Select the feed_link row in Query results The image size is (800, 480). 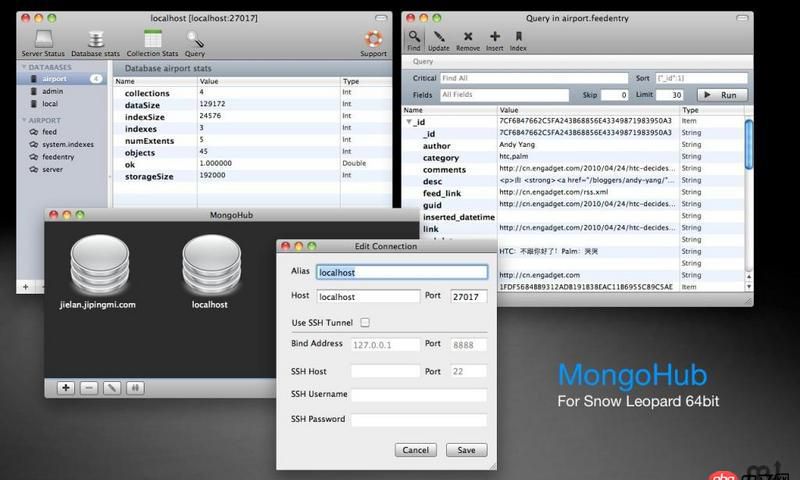[573, 193]
